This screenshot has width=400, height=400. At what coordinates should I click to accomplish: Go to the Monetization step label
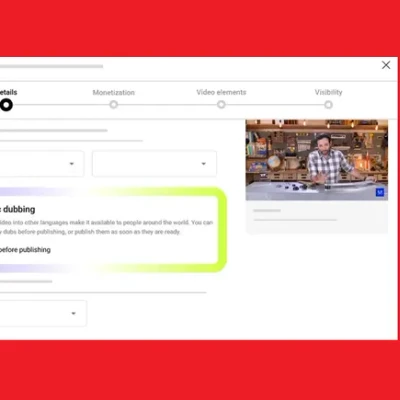coord(114,93)
